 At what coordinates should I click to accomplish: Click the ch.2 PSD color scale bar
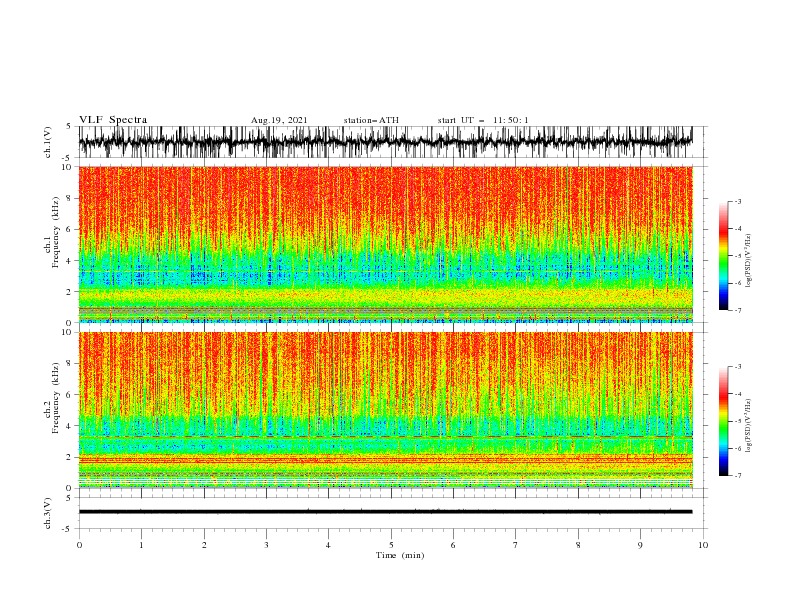point(723,421)
